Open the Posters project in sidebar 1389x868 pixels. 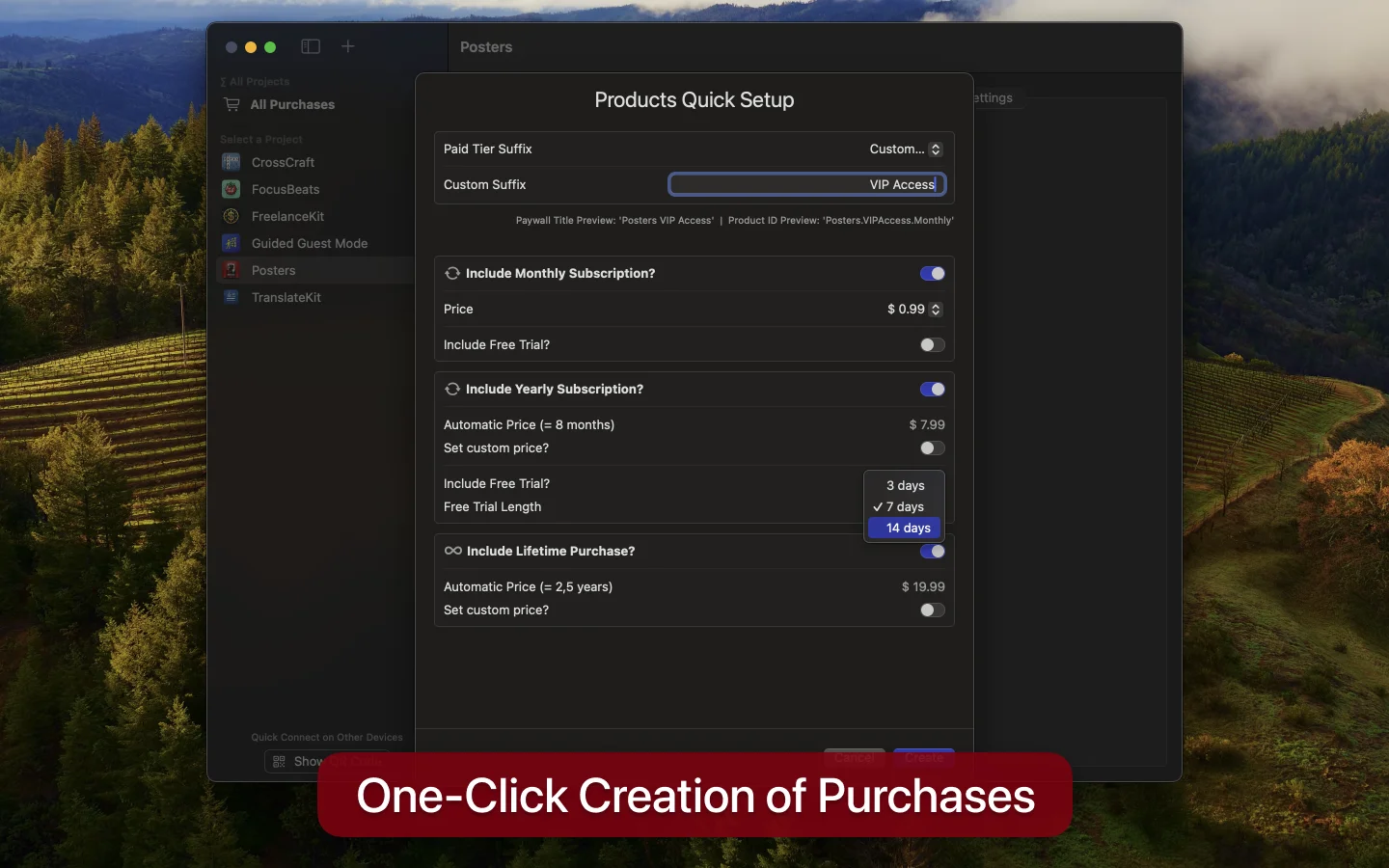(x=274, y=271)
